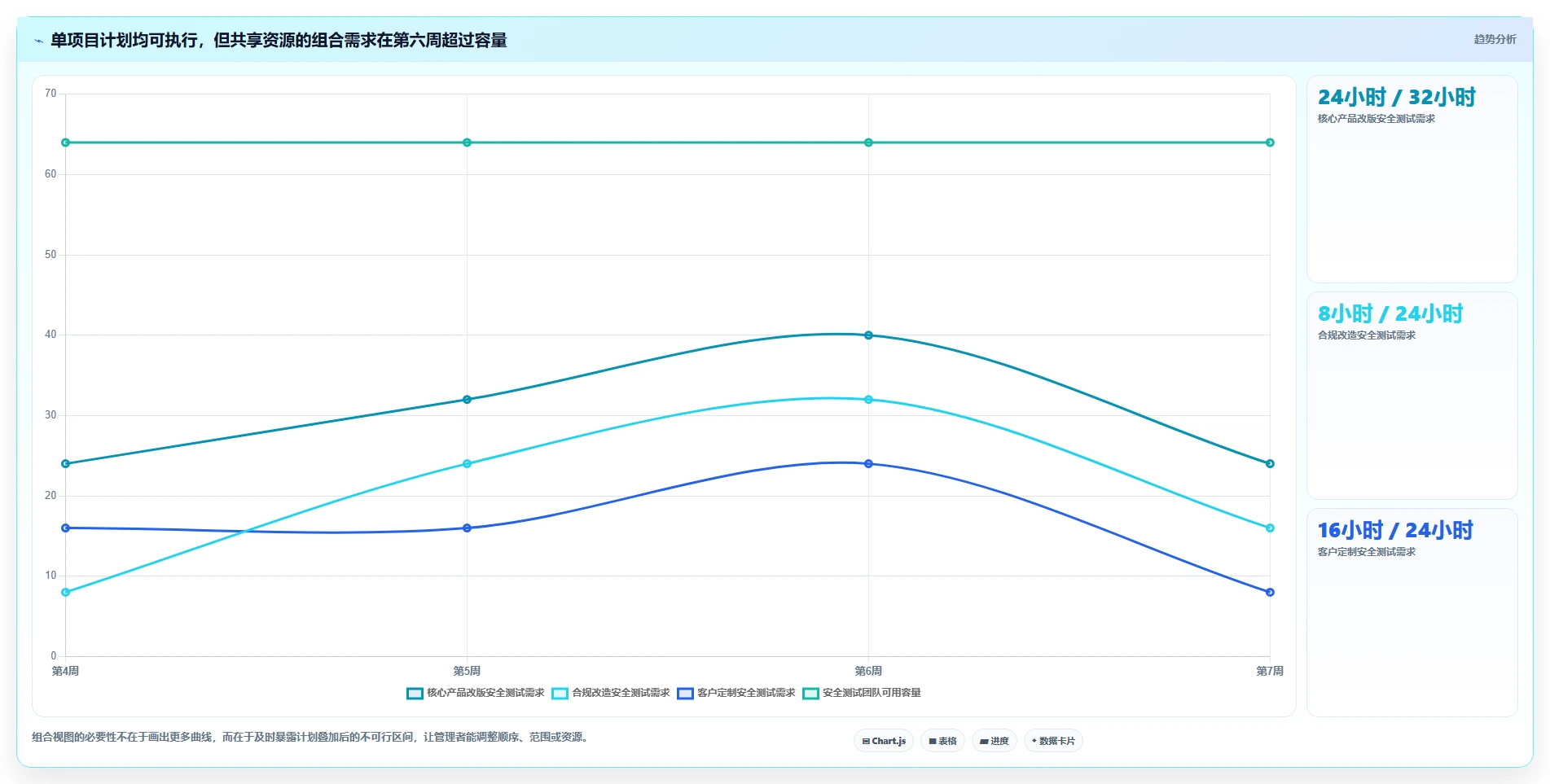Image resolution: width=1550 pixels, height=784 pixels.
Task: Click the trend icon beside the title
Action: tap(38, 41)
